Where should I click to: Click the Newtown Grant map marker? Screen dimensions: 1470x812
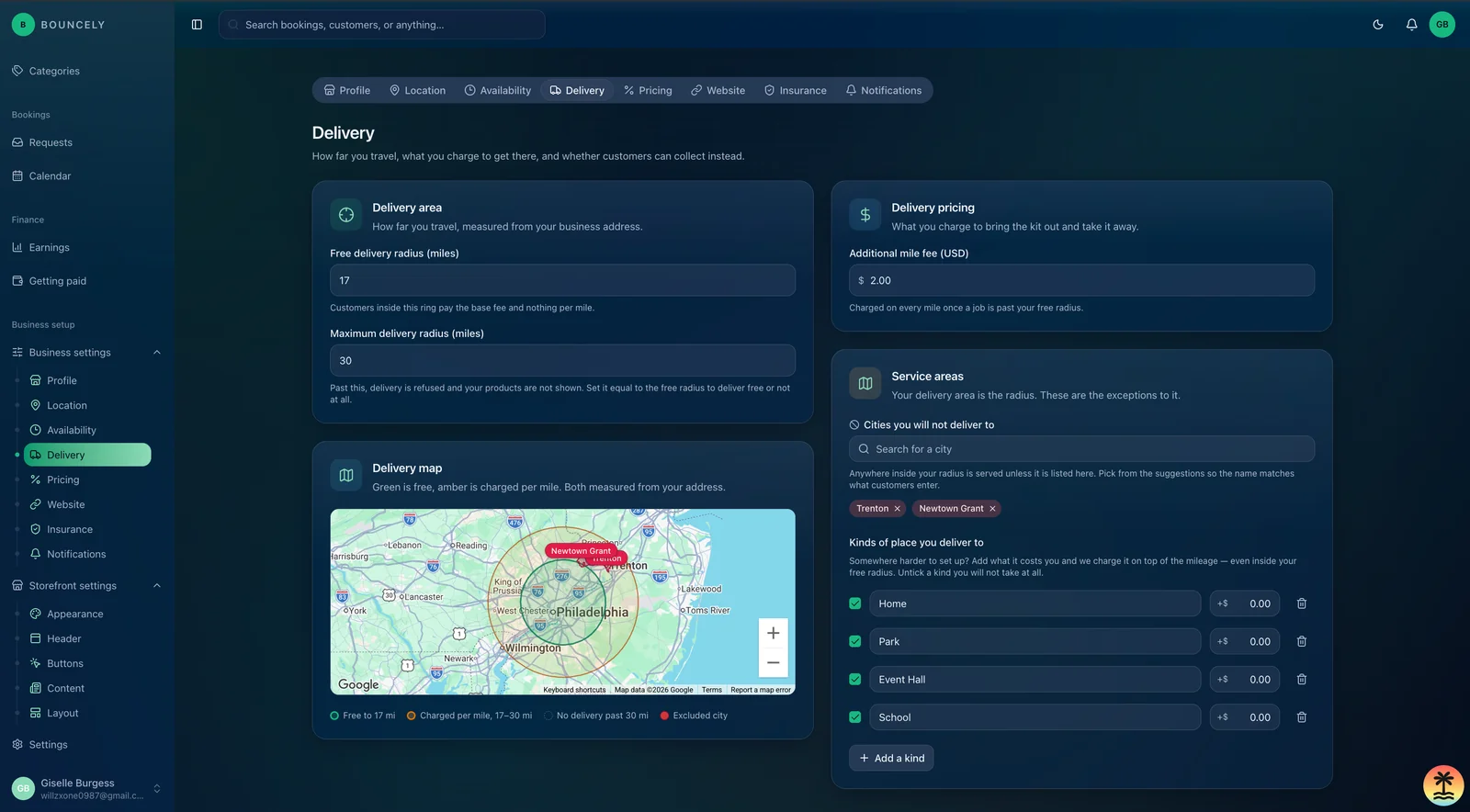coord(581,551)
